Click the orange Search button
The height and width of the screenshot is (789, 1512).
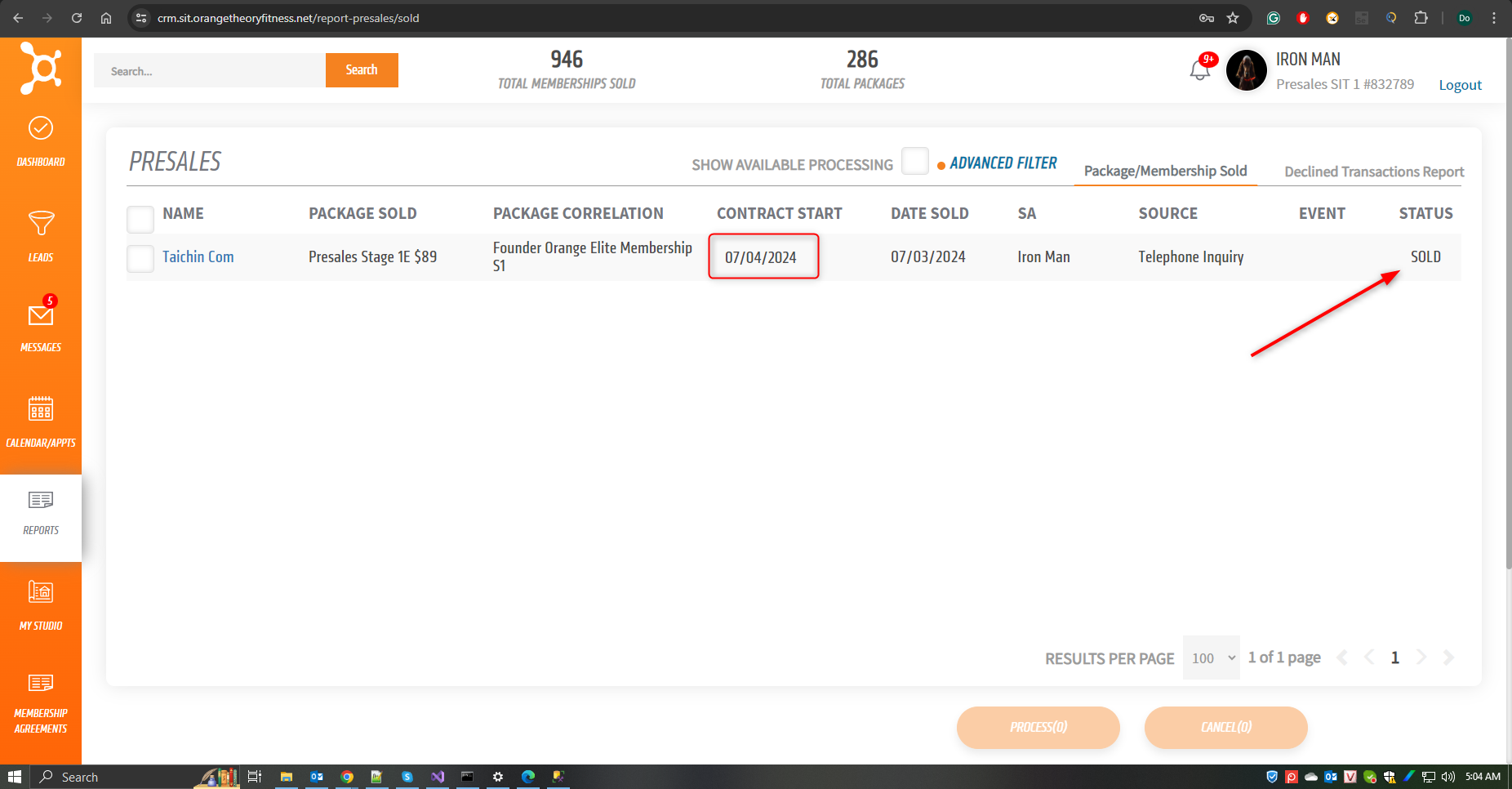click(362, 70)
